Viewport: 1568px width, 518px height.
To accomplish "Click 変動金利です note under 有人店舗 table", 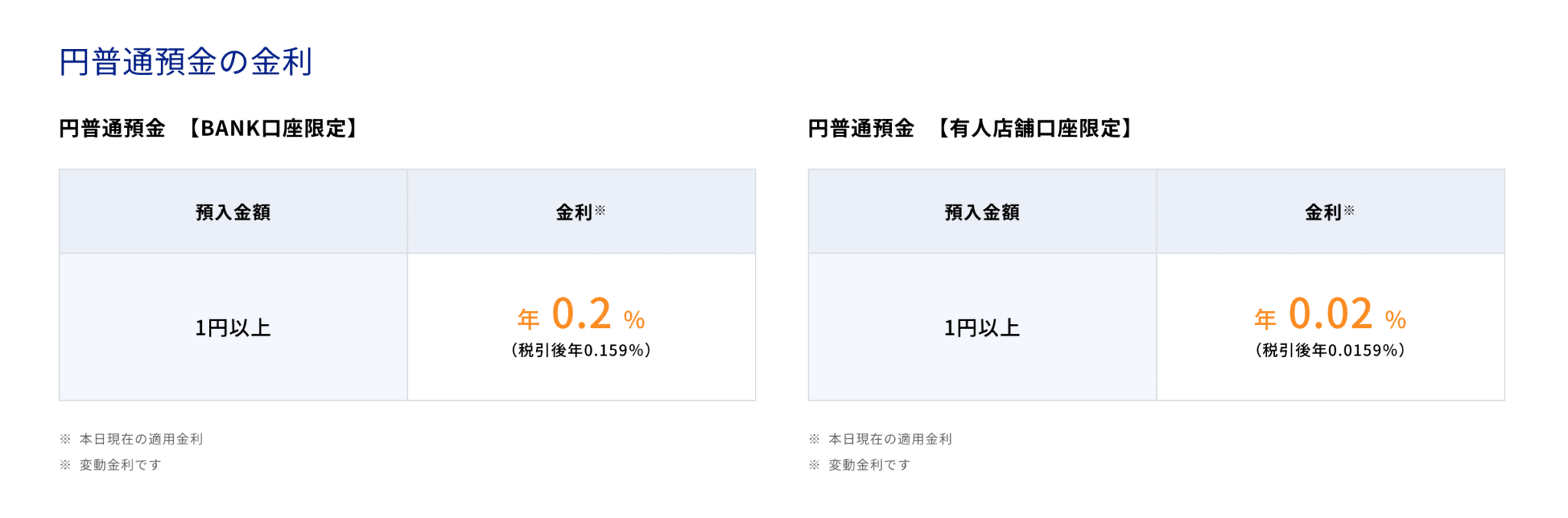I will (870, 464).
